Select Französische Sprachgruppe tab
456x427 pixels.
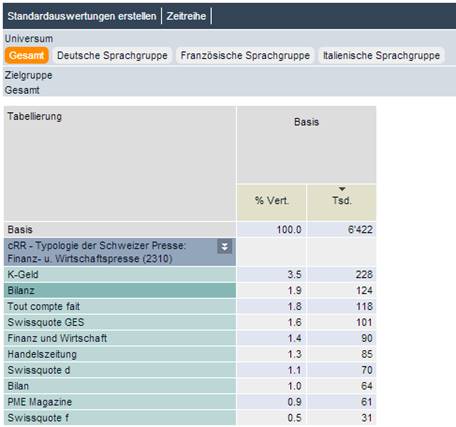[x=245, y=55]
